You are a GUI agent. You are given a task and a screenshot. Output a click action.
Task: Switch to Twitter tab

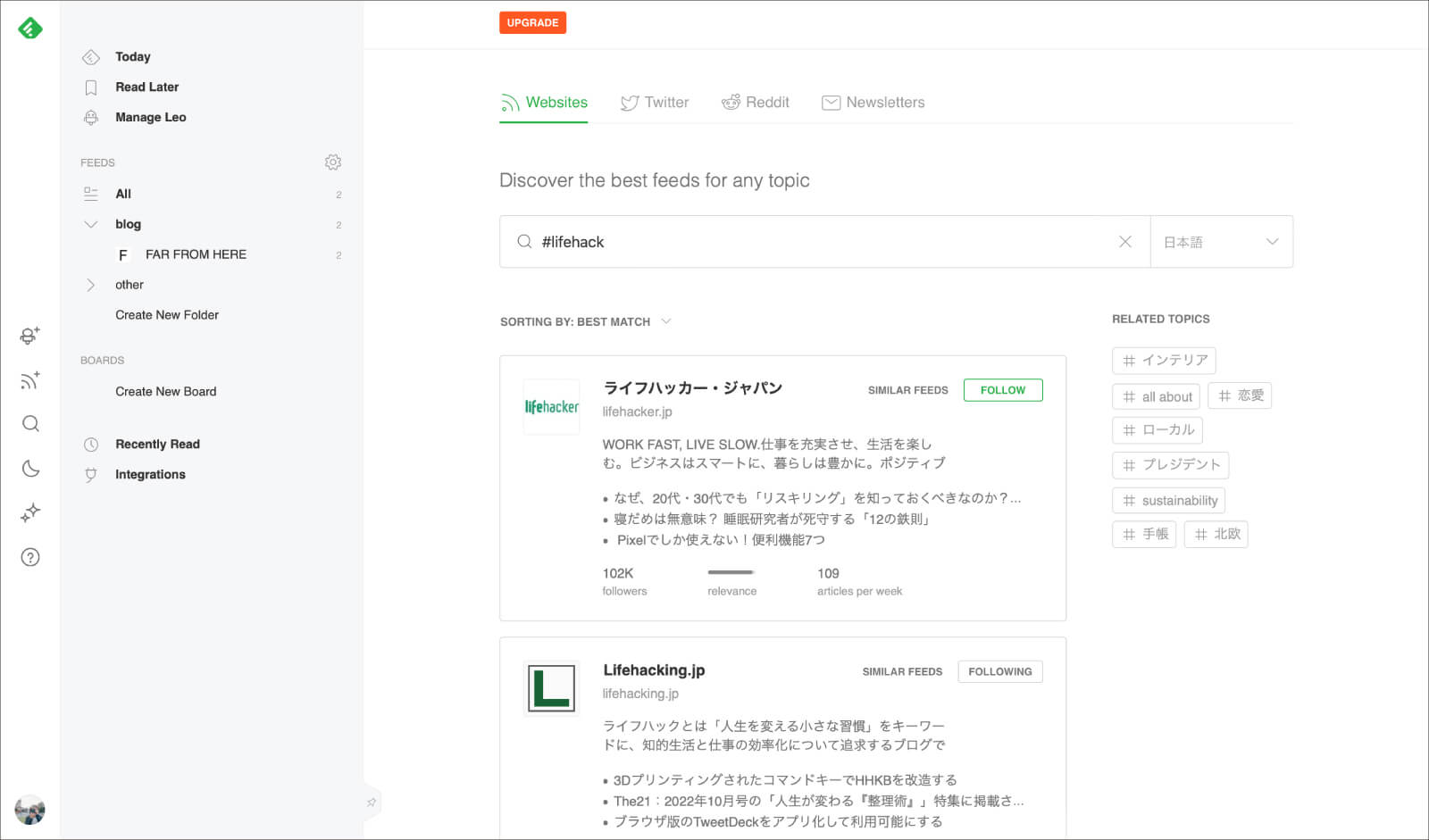[x=655, y=103]
